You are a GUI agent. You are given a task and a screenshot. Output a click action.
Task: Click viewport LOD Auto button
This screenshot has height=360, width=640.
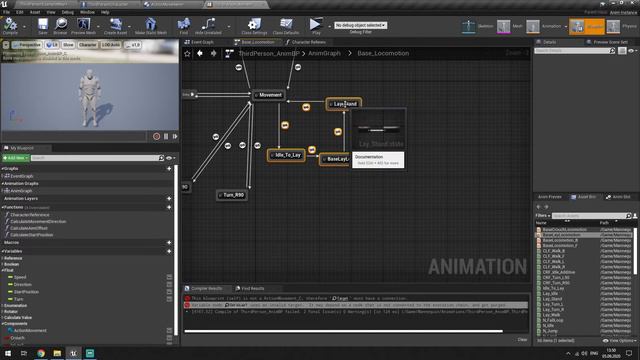point(111,45)
